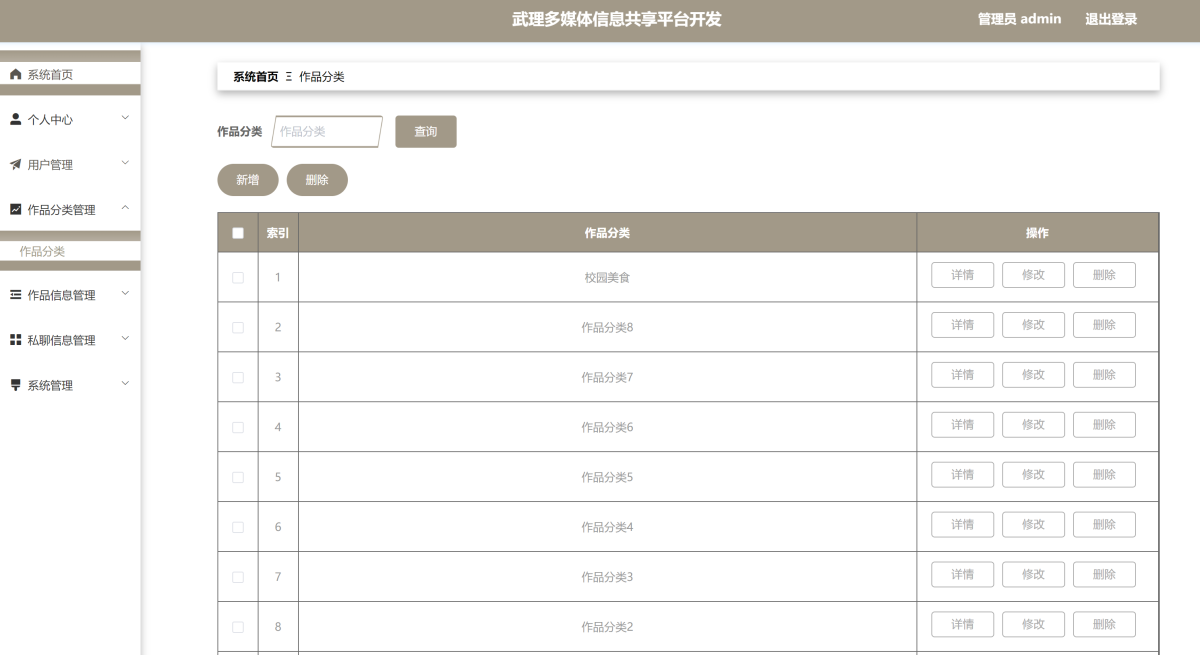Toggle the select-all checkbox in table header
Image resolution: width=1200 pixels, height=655 pixels.
238,233
